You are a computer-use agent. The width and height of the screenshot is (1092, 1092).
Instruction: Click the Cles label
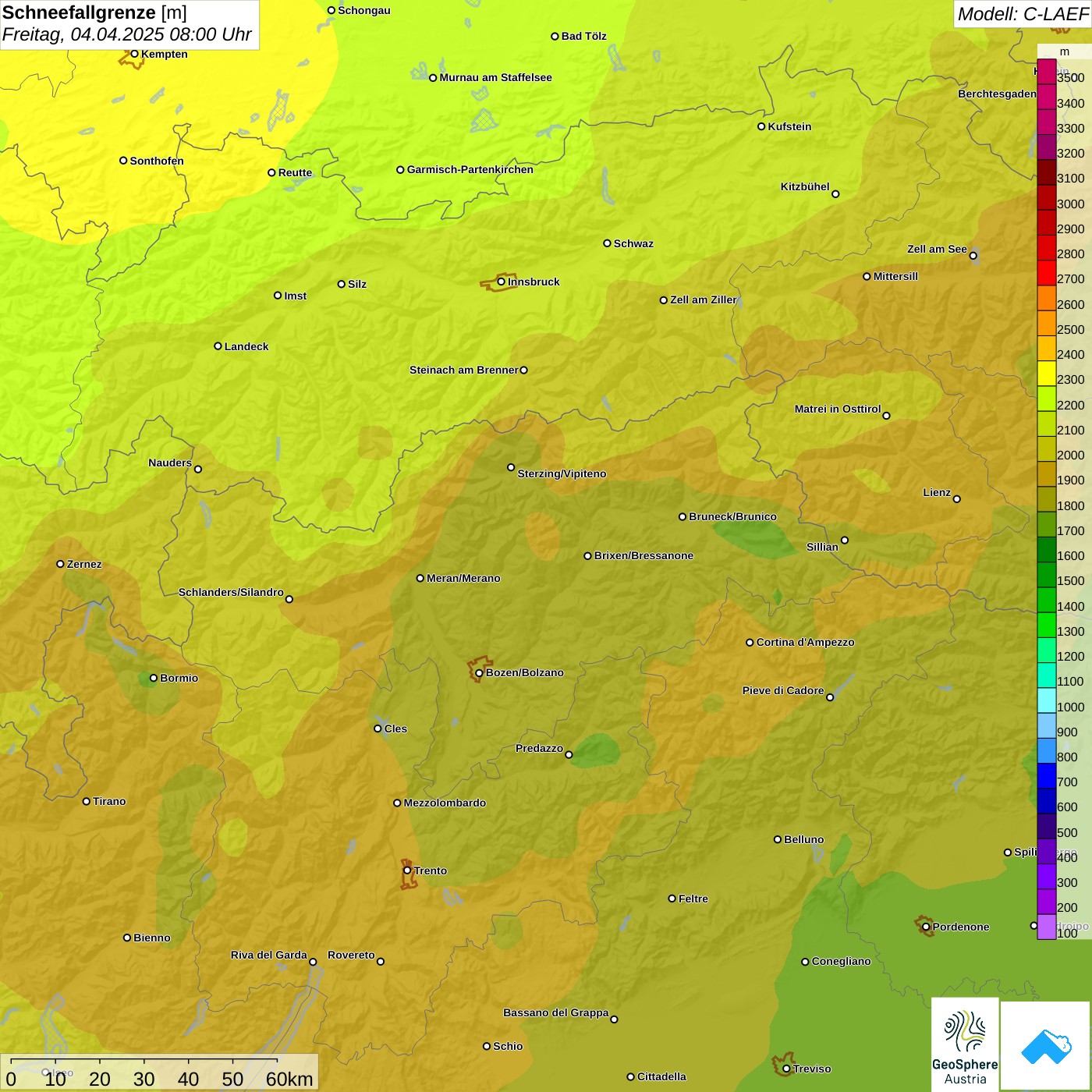pos(395,729)
